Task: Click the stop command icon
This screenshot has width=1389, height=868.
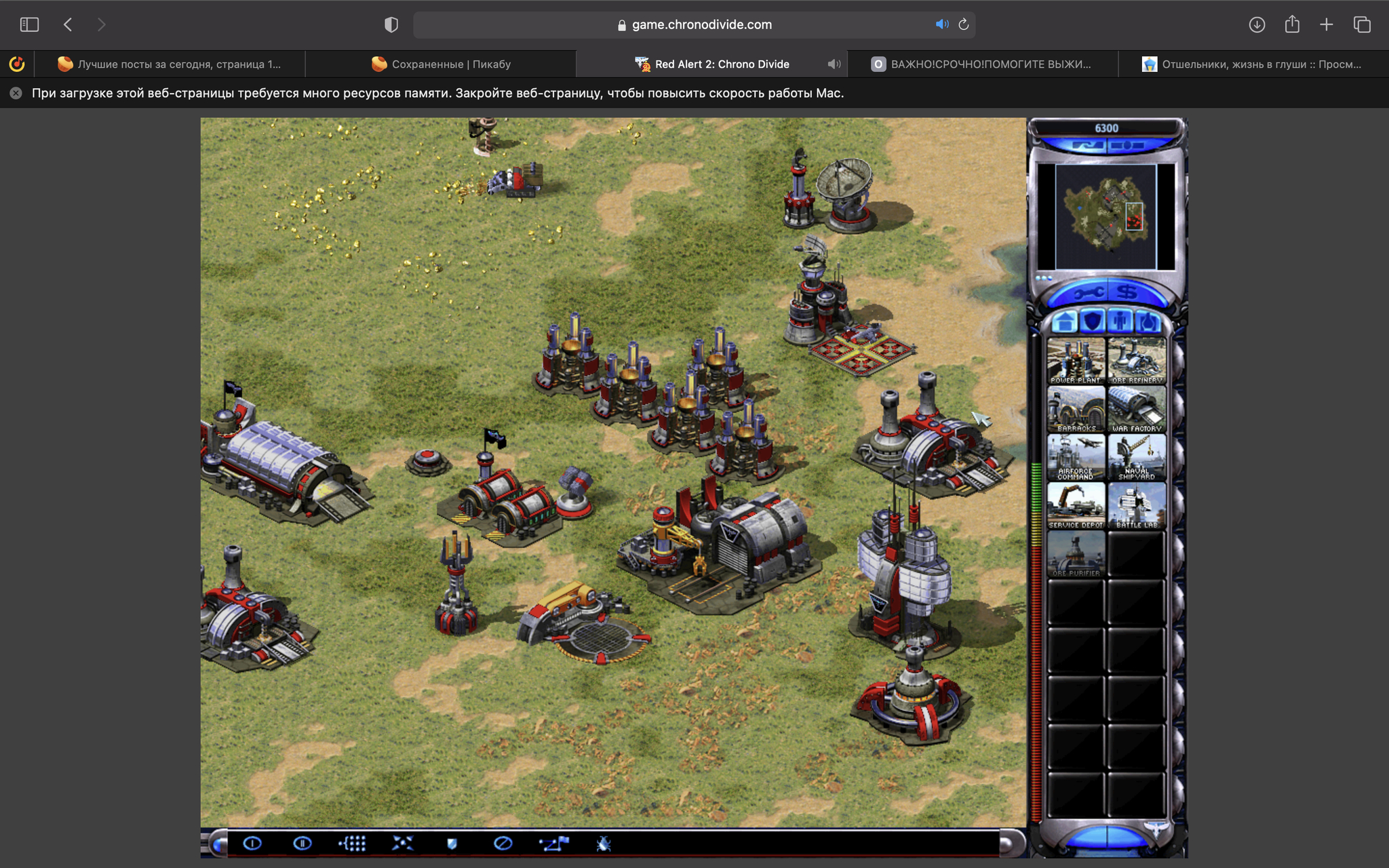Action: point(503,843)
